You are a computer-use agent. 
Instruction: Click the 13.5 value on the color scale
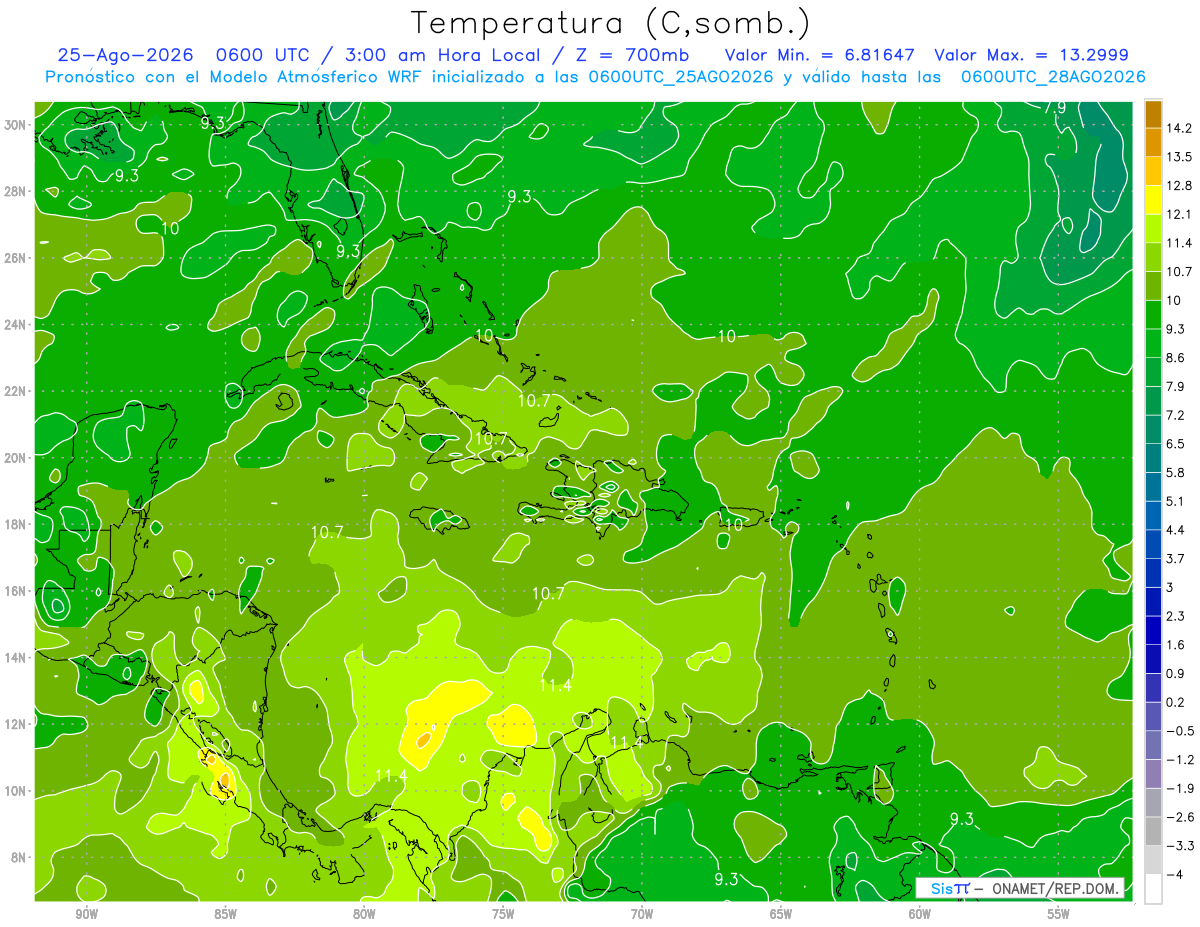pos(1179,157)
